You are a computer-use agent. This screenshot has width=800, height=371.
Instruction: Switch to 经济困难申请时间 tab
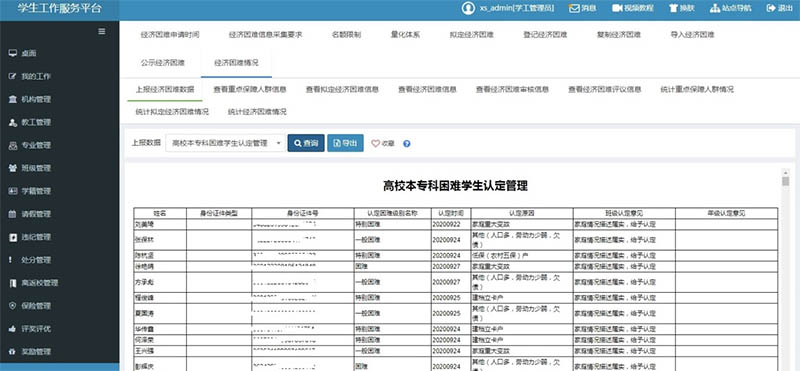pyautogui.click(x=170, y=35)
